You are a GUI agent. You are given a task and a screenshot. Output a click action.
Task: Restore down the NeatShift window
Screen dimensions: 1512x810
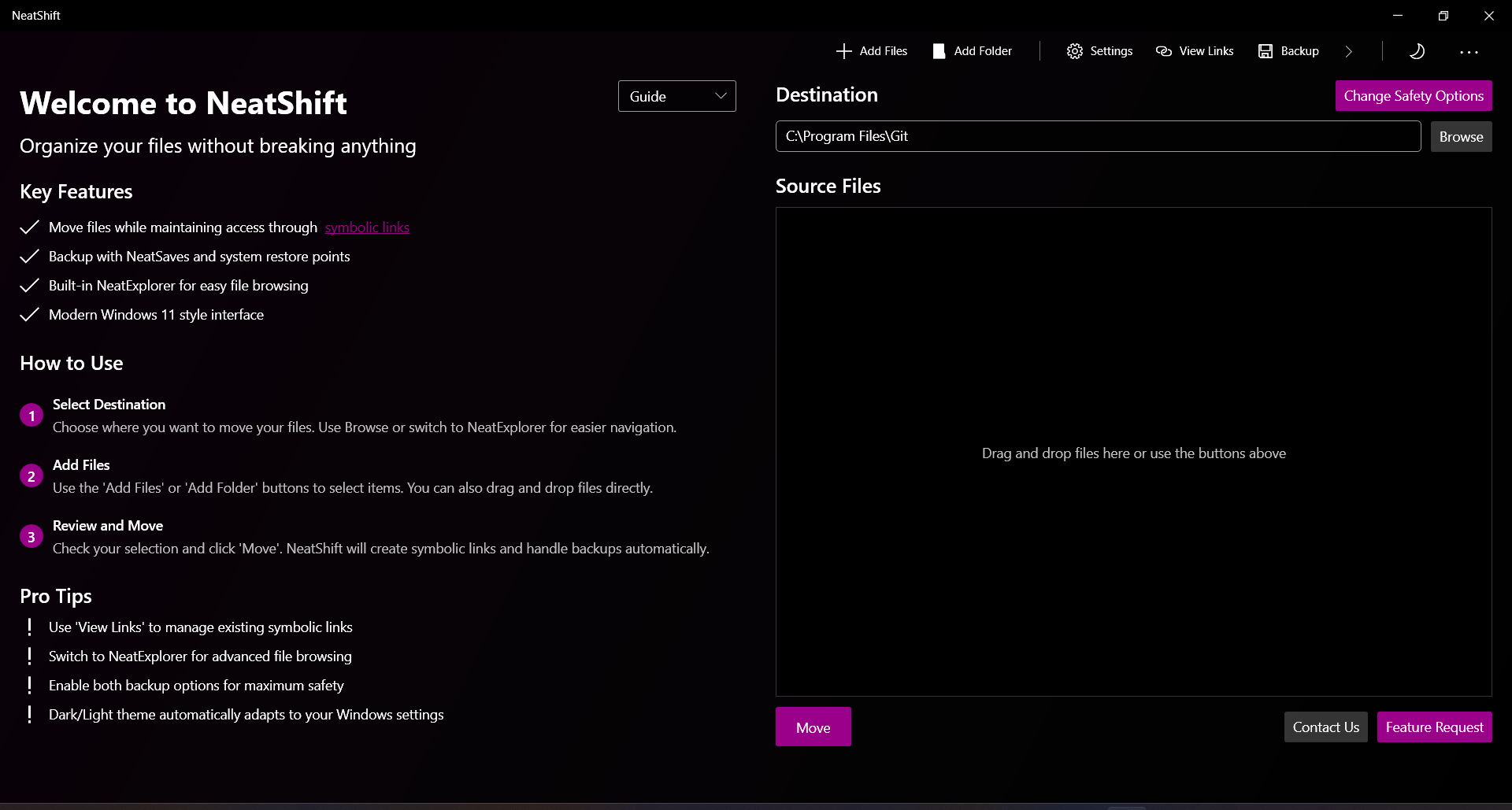click(x=1443, y=16)
